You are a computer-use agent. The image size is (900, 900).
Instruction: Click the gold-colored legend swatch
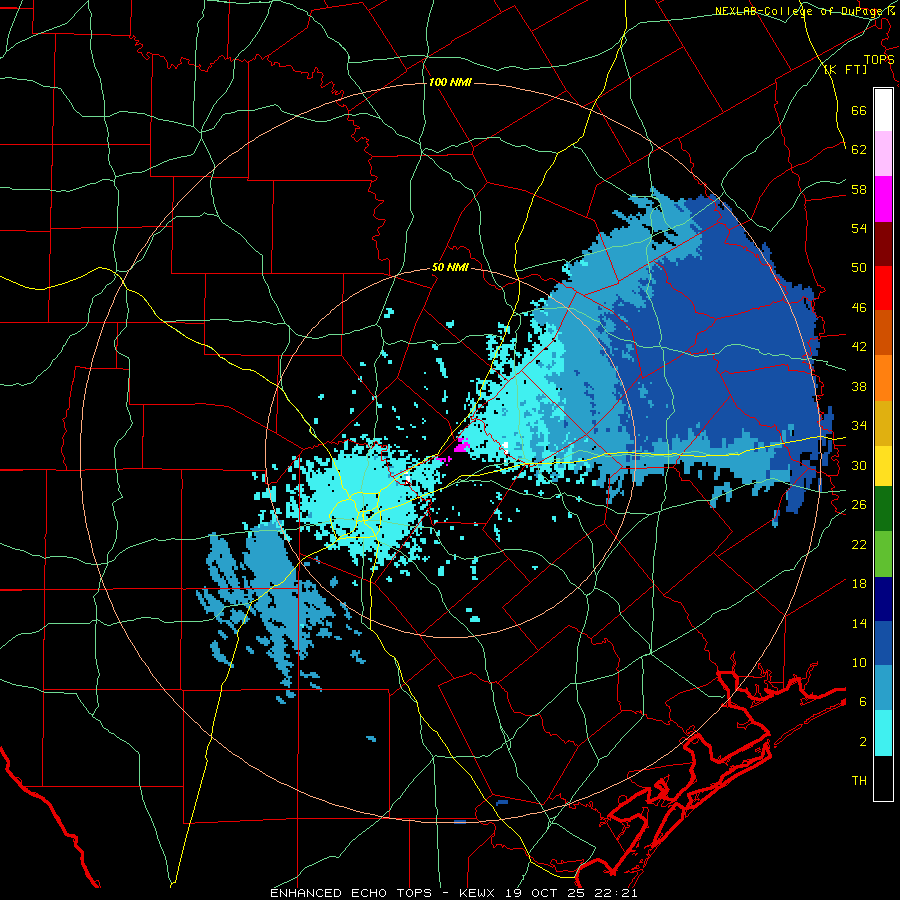click(x=883, y=423)
